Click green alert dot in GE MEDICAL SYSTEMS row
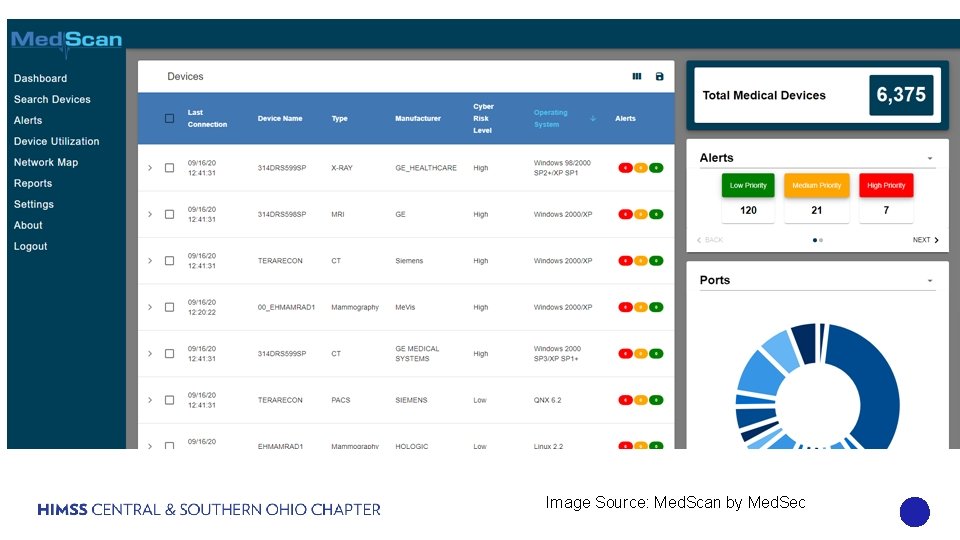Screen dimensions: 960x540 click(x=656, y=353)
